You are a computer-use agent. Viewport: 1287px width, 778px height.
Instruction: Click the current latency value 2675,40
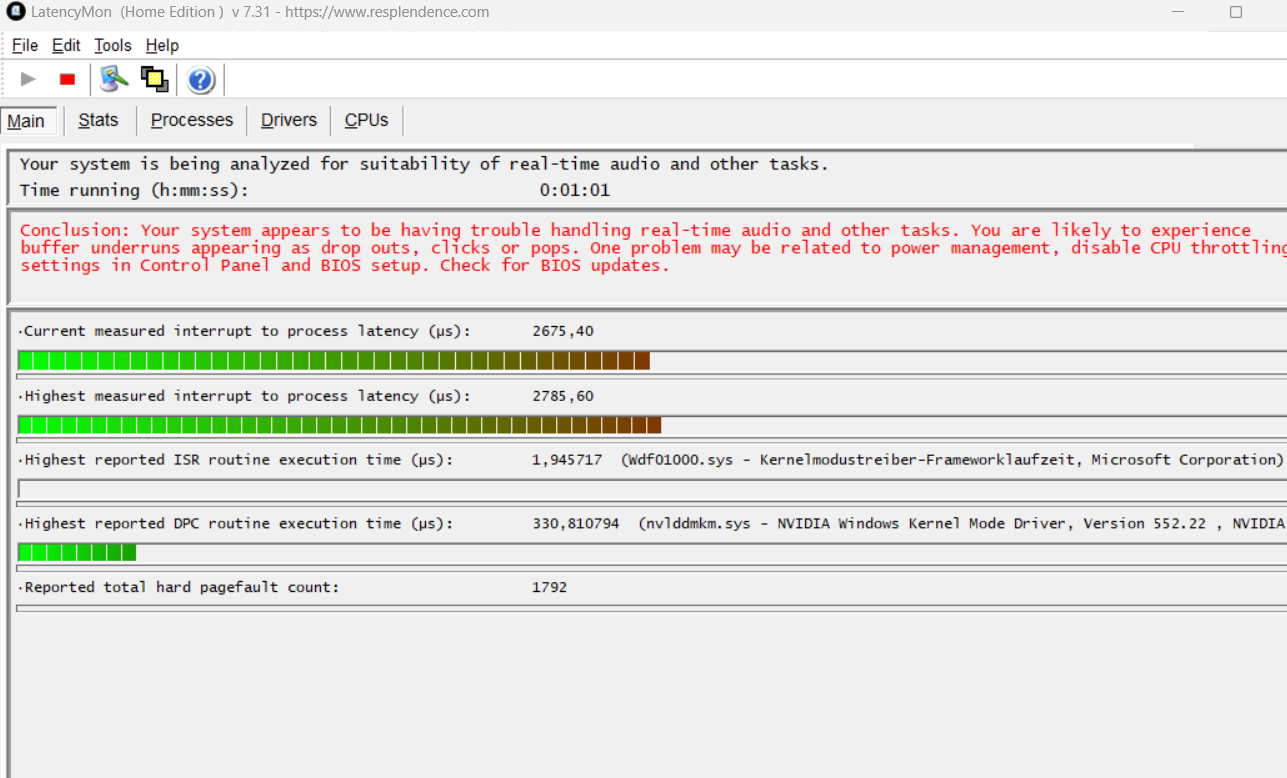click(563, 331)
